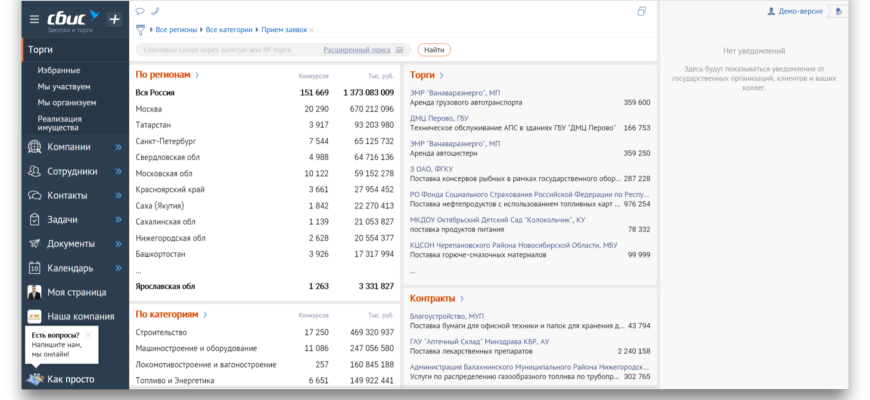Click the user icon beside Демо-версия
Screen dimensions: 870x400
771,11
